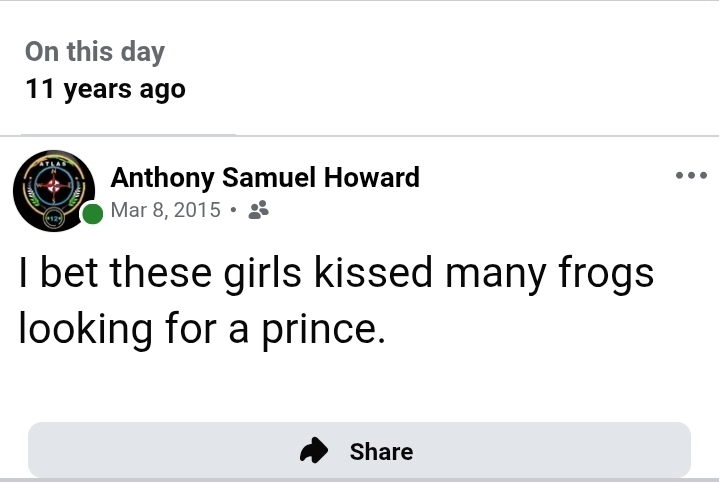The width and height of the screenshot is (720, 482).
Task: Click the "looking for a prince." line
Action: pos(201,328)
